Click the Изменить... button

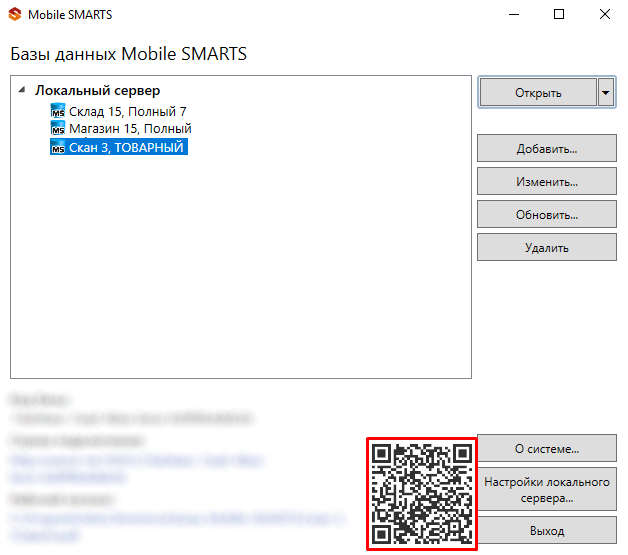point(547,181)
